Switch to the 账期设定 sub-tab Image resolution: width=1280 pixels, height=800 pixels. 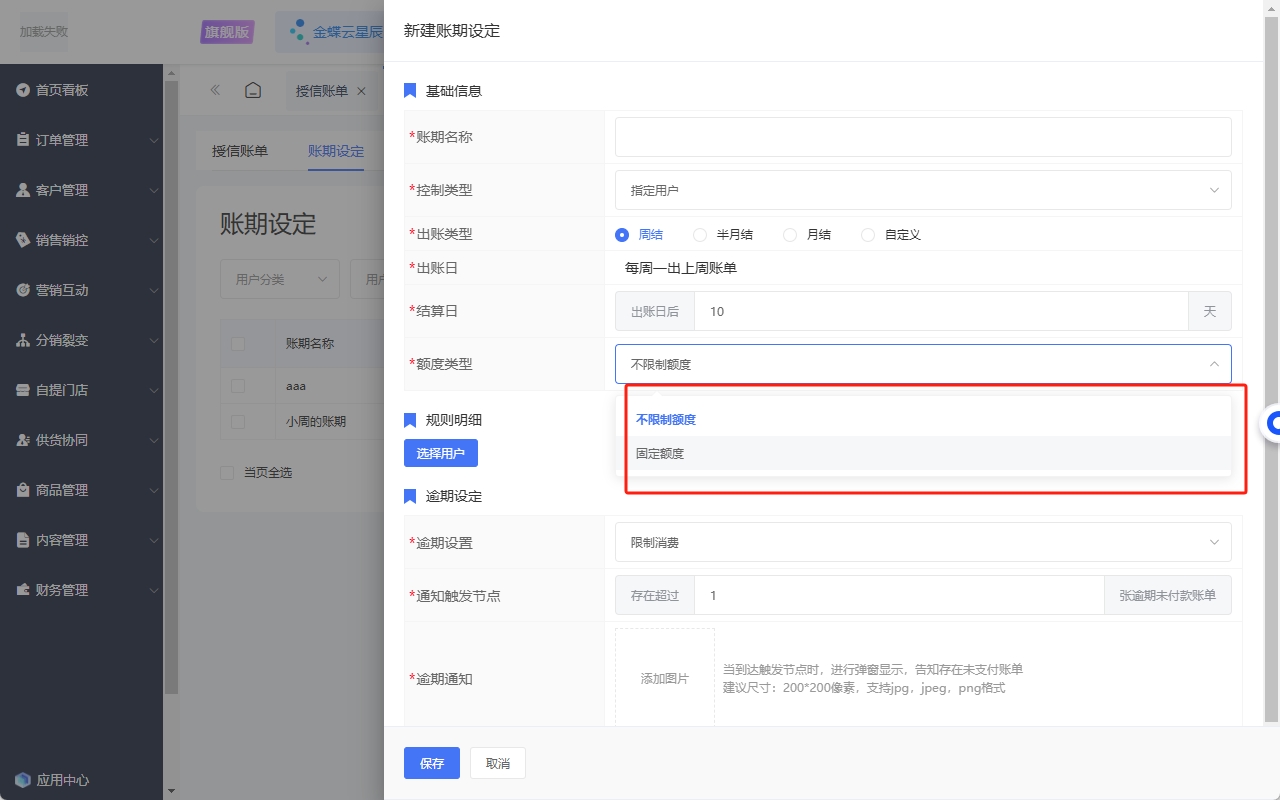coord(336,151)
